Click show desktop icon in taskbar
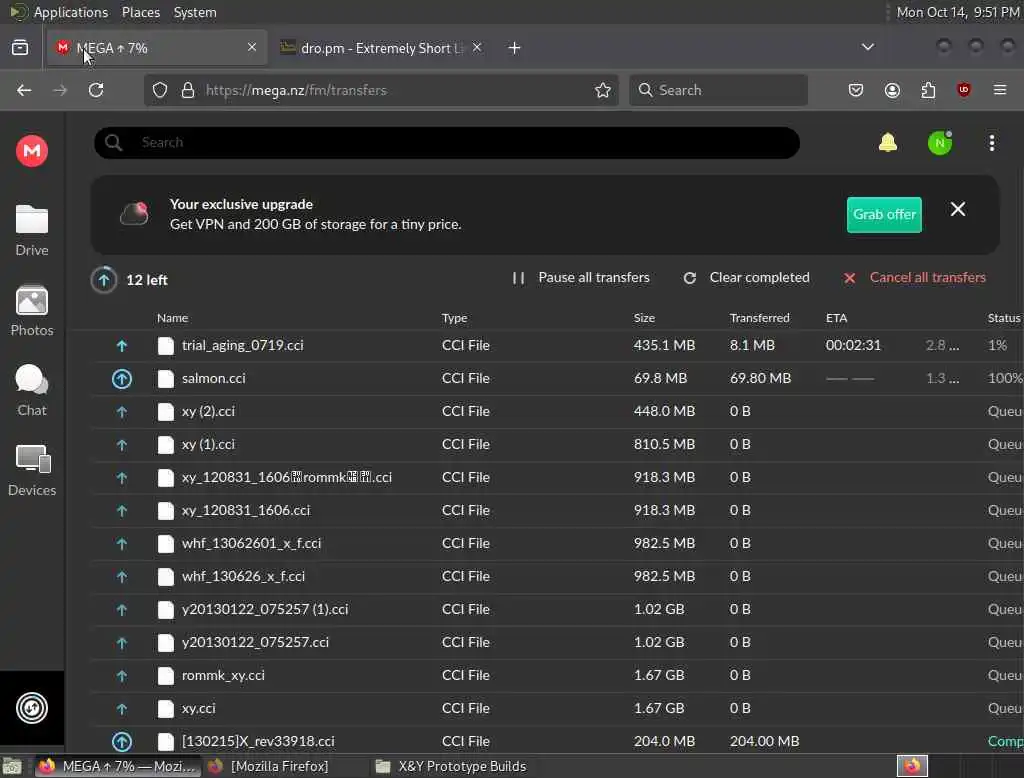Screen dimensions: 1024x778 12,766
